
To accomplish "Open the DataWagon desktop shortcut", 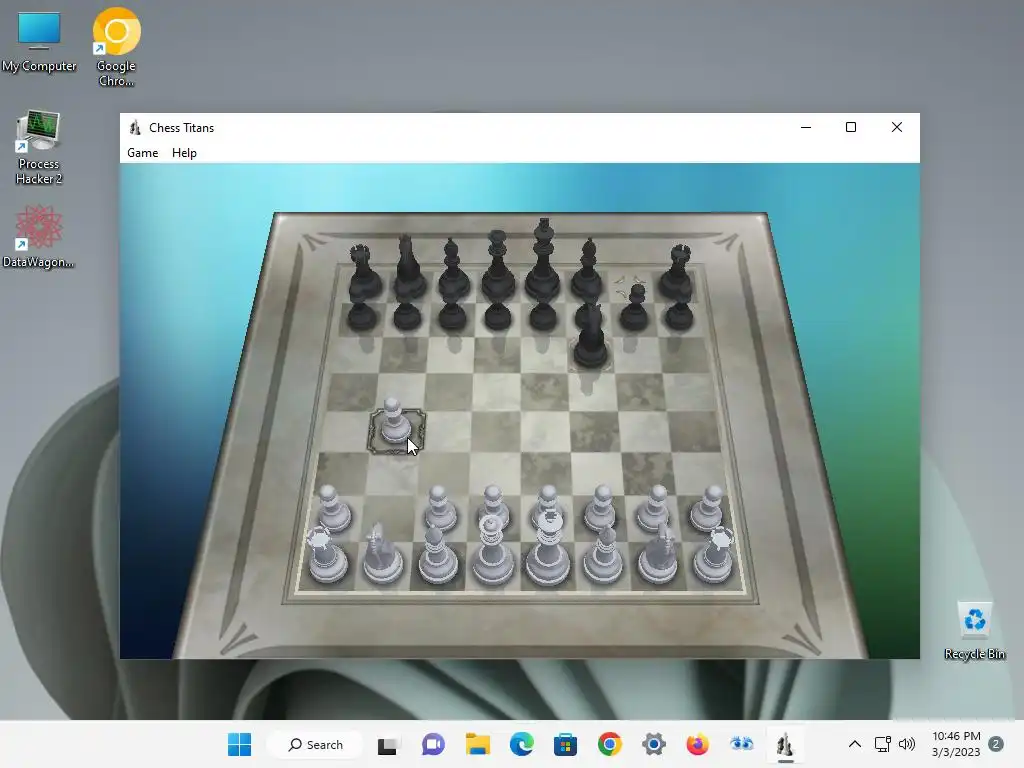I will click(39, 238).
